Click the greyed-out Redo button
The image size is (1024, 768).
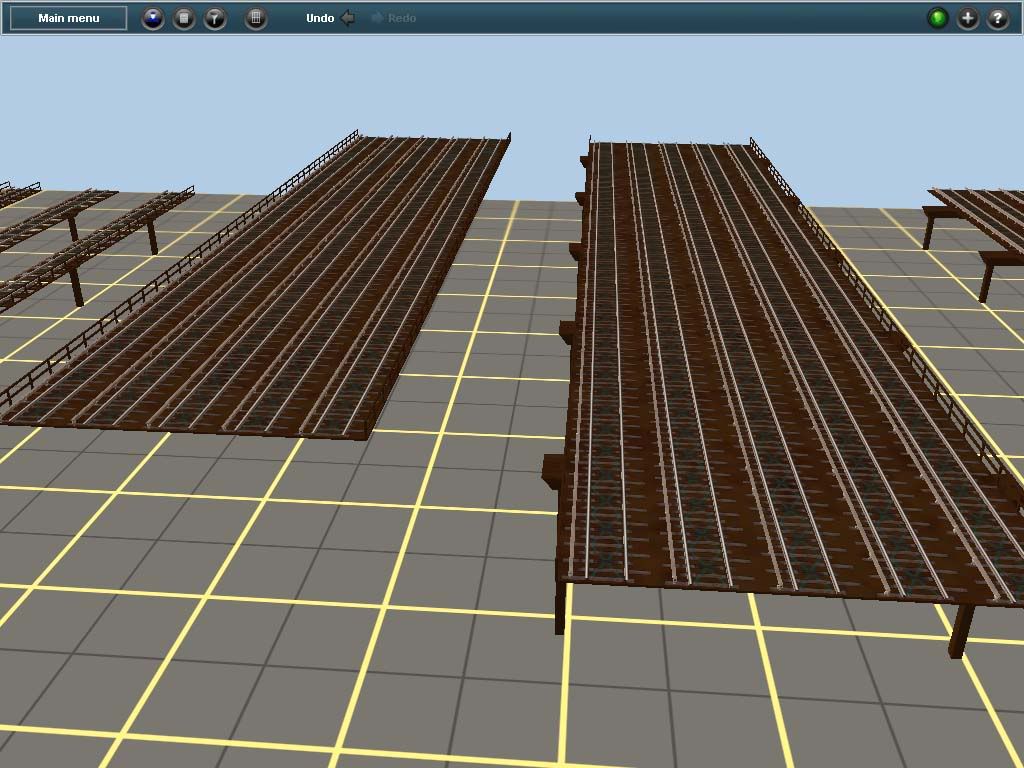(x=394, y=18)
